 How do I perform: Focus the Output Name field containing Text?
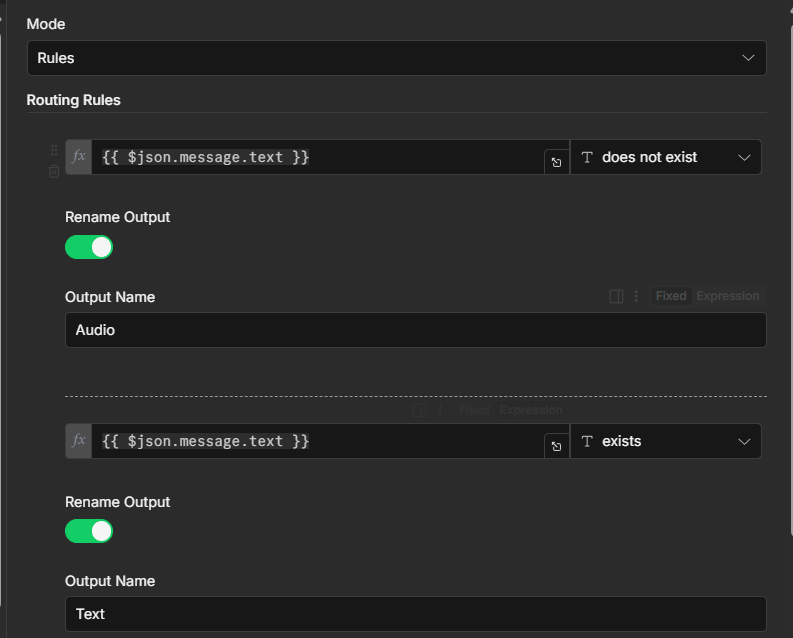[x=415, y=614]
